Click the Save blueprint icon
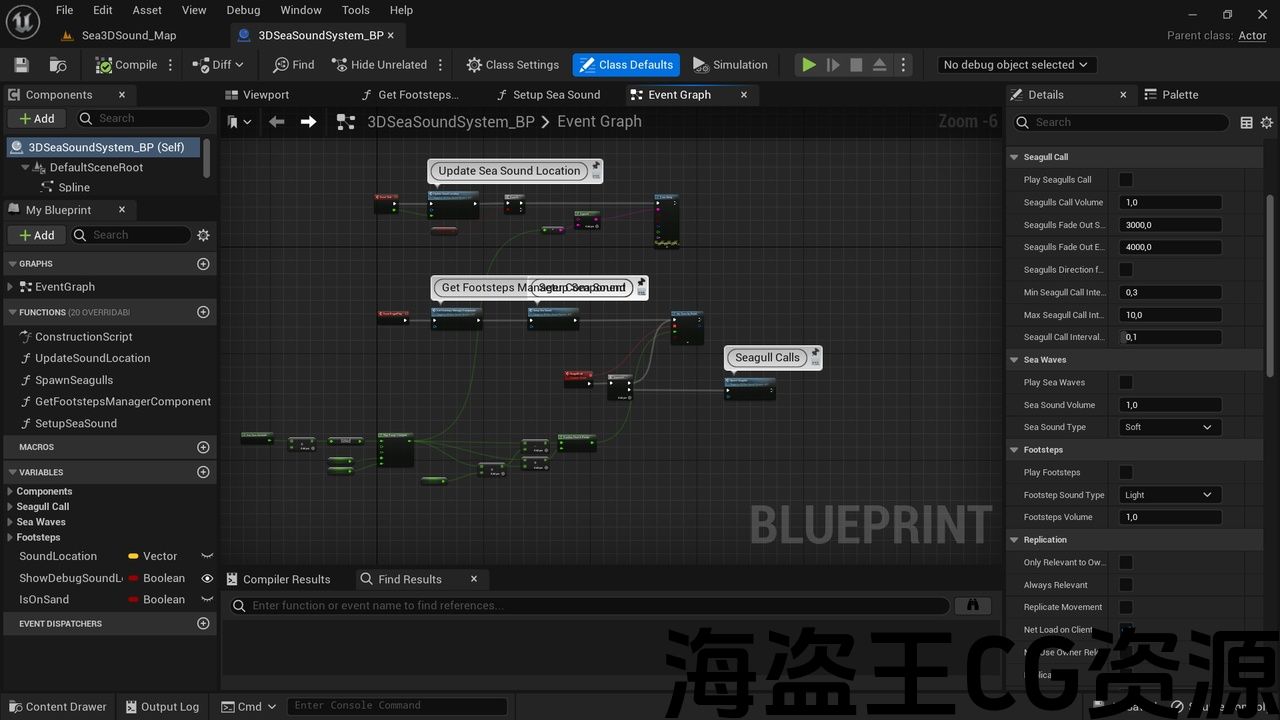 pyautogui.click(x=21, y=65)
